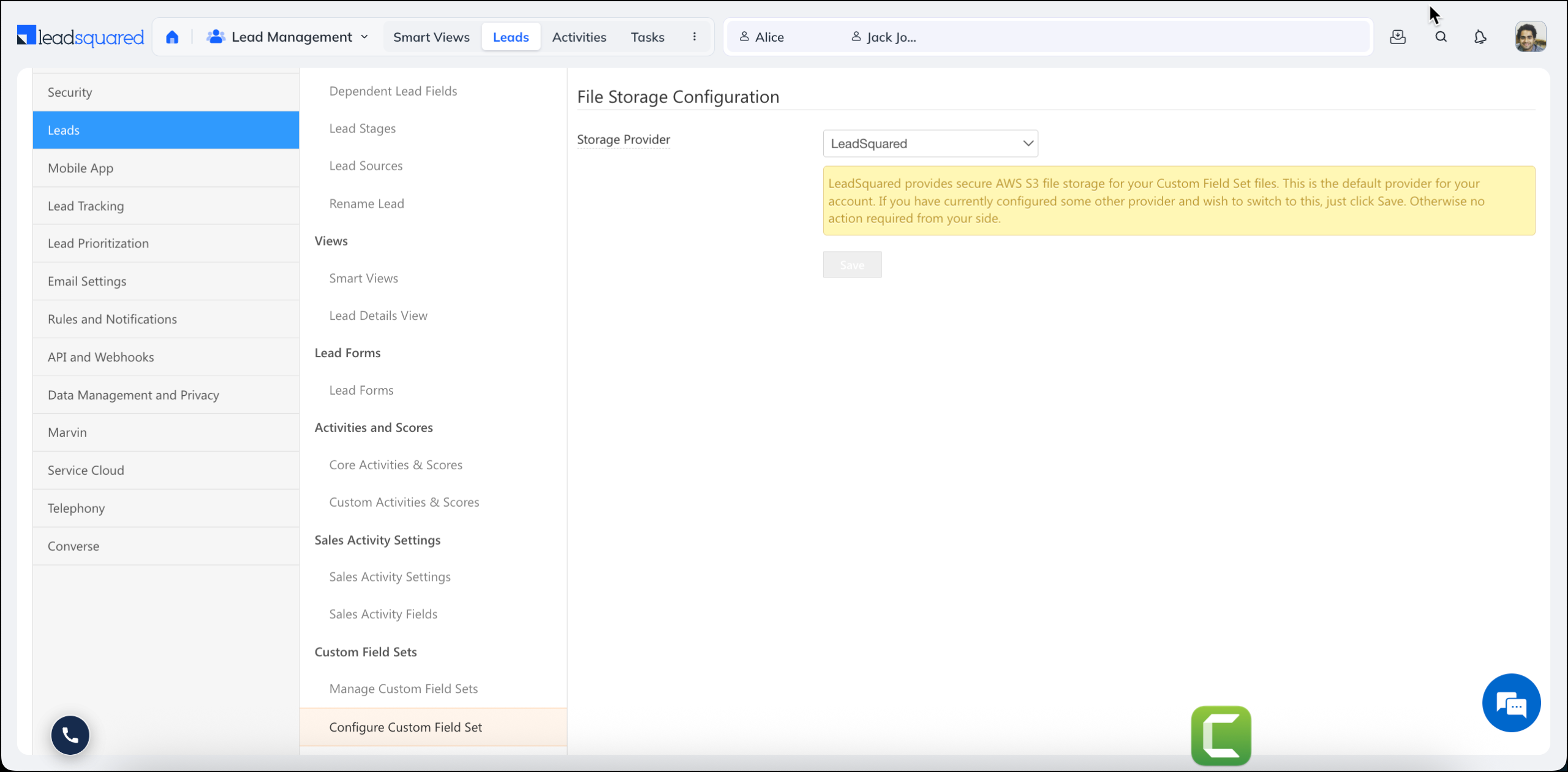Click the home icon
The image size is (1568, 772).
[x=172, y=36]
